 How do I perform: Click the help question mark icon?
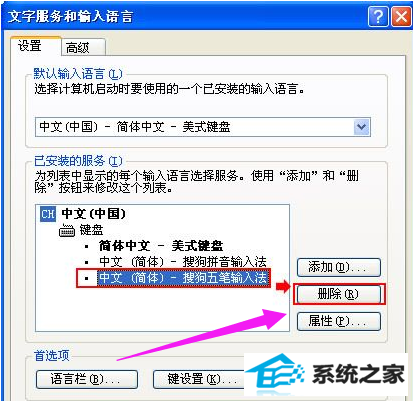click(x=378, y=16)
